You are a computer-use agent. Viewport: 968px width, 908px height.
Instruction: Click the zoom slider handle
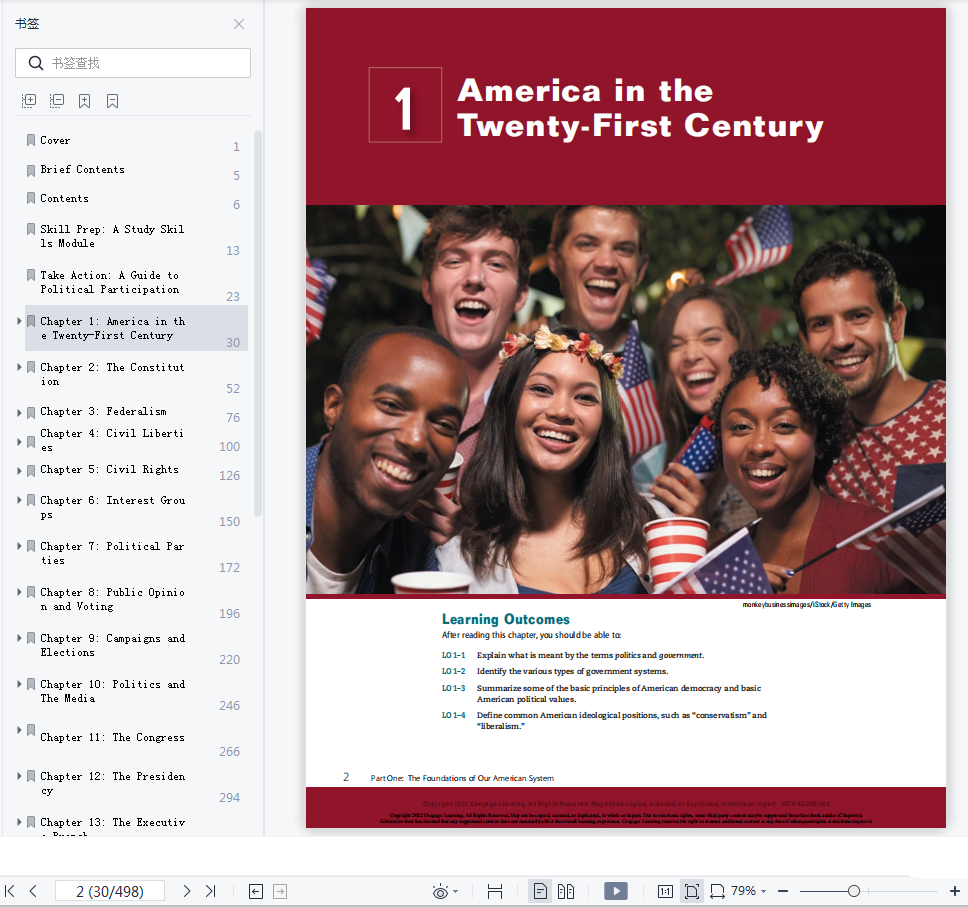click(x=854, y=891)
